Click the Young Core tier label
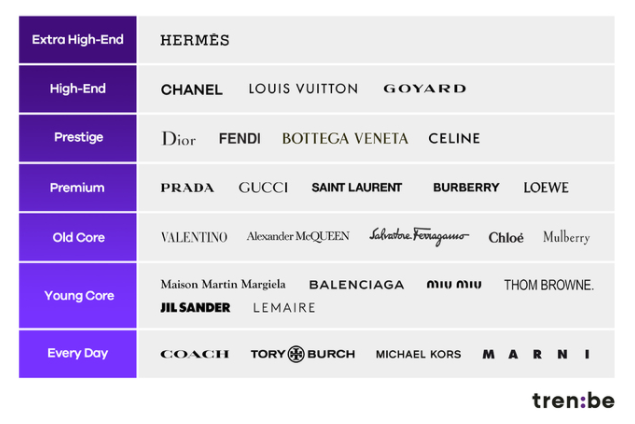Screen dimensions: 635x424 tap(78, 295)
